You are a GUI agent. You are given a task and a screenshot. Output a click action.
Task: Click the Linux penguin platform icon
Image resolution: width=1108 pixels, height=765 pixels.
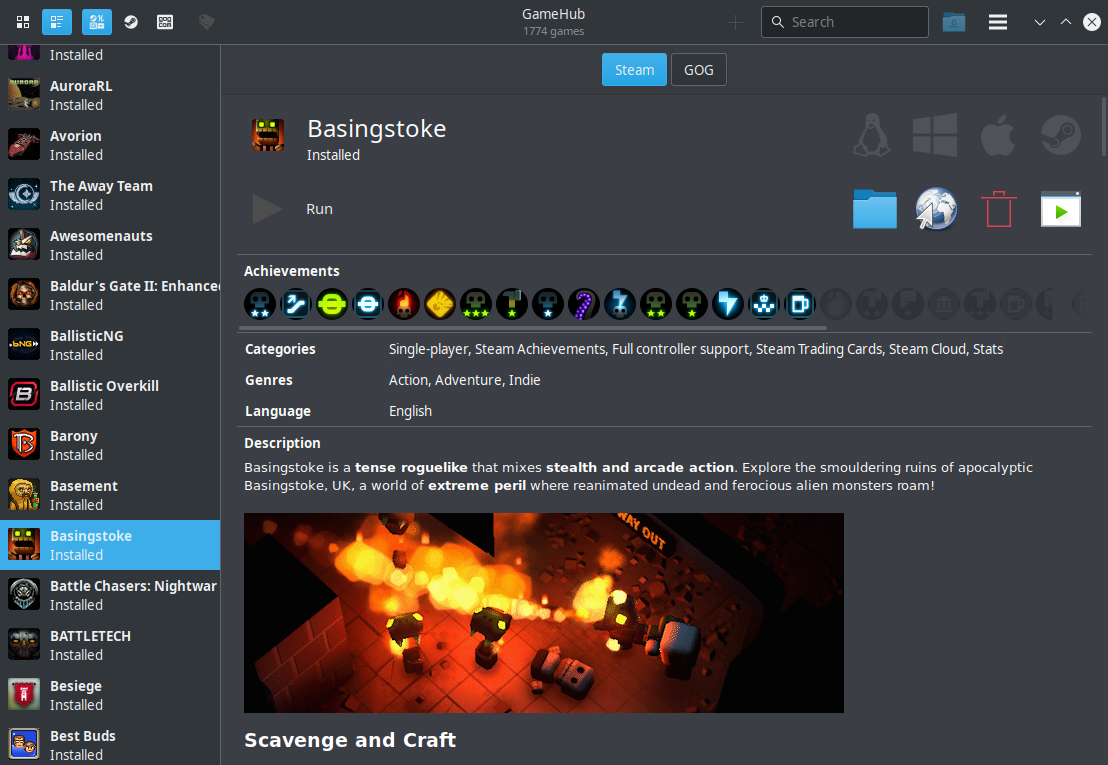click(871, 135)
